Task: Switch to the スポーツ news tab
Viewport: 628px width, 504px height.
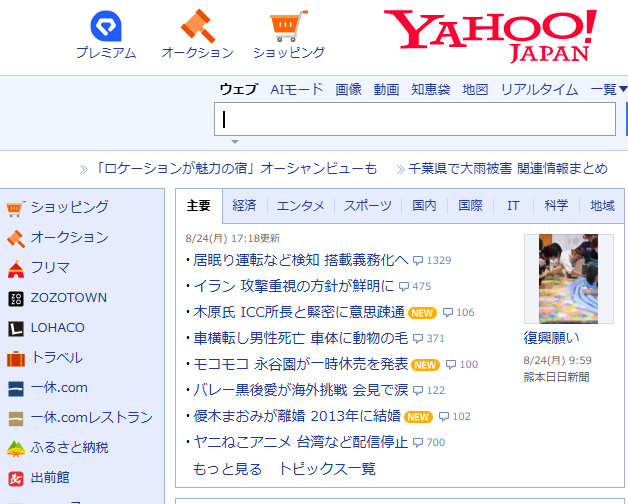Action: tap(368, 206)
